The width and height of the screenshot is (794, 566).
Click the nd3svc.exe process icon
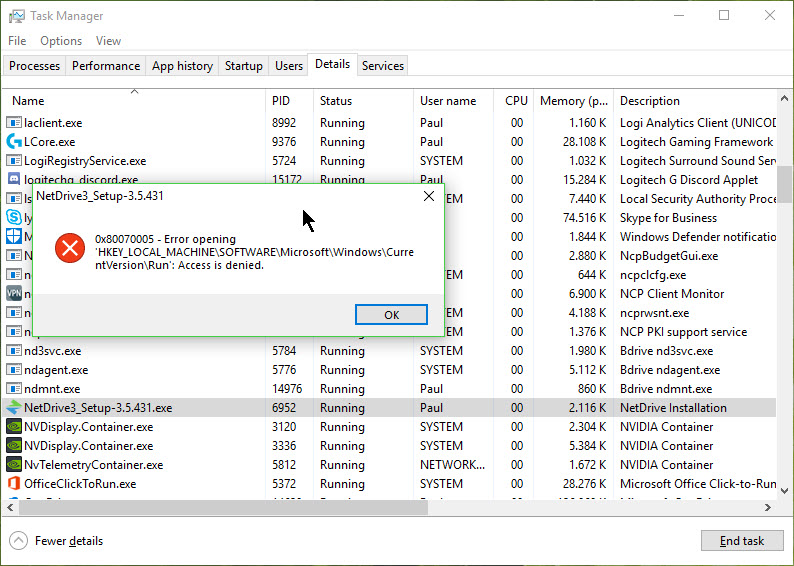[14, 350]
